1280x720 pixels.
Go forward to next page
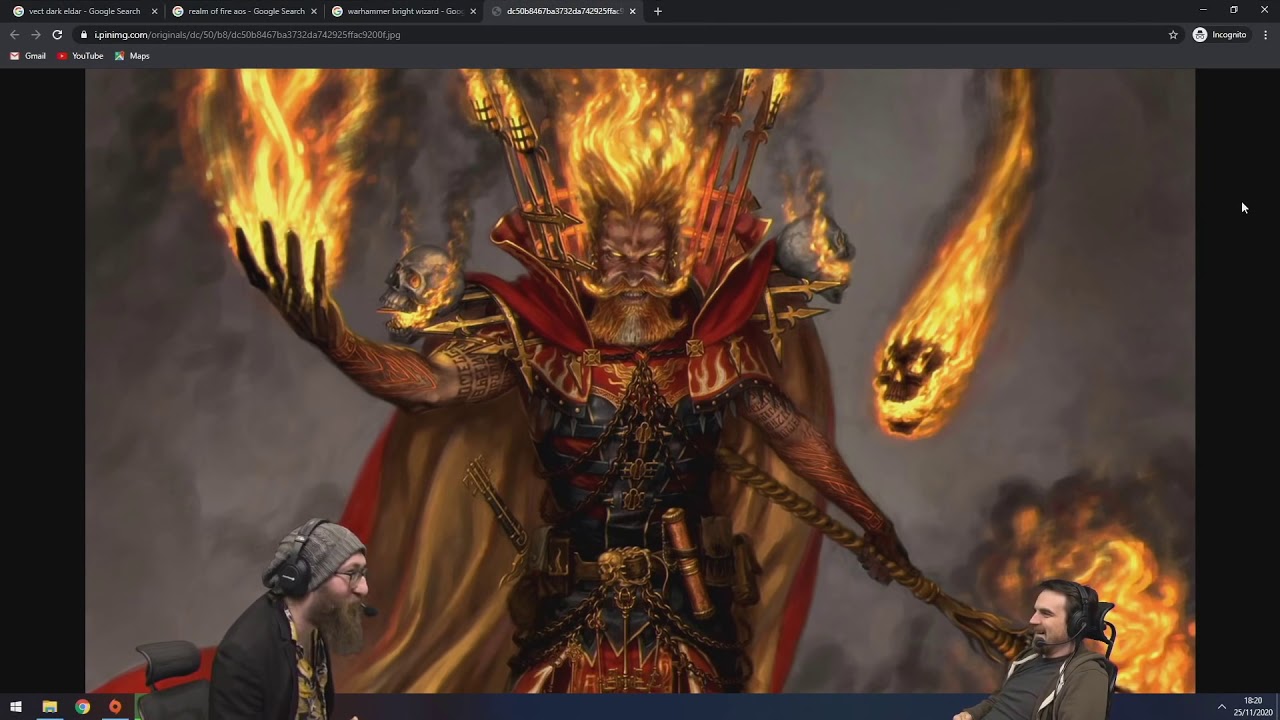tap(36, 34)
